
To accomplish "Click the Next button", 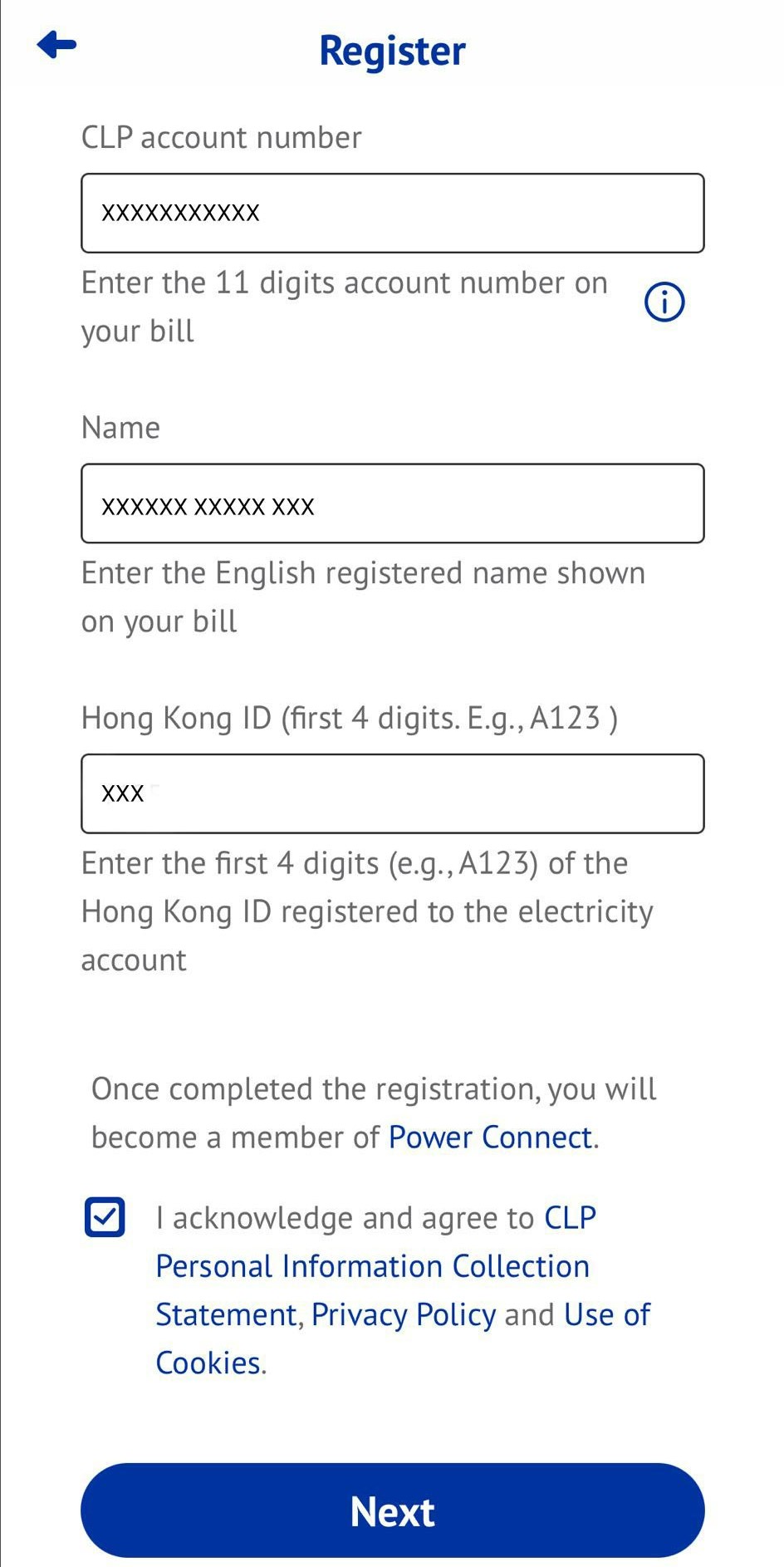I will coord(392,1511).
